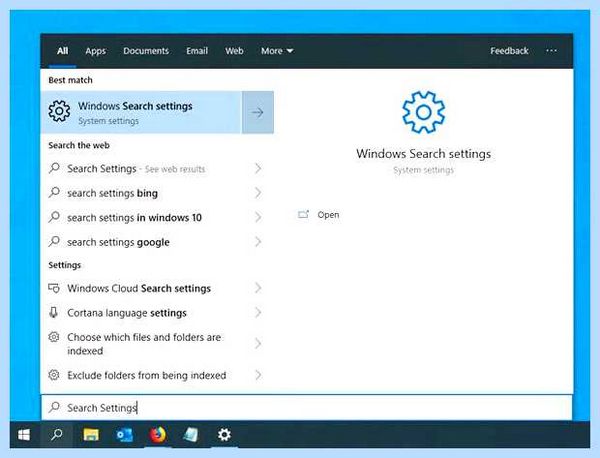600x458 pixels.
Task: Click magnifier icon beside Search Settings web result
Action: pyautogui.click(x=54, y=168)
